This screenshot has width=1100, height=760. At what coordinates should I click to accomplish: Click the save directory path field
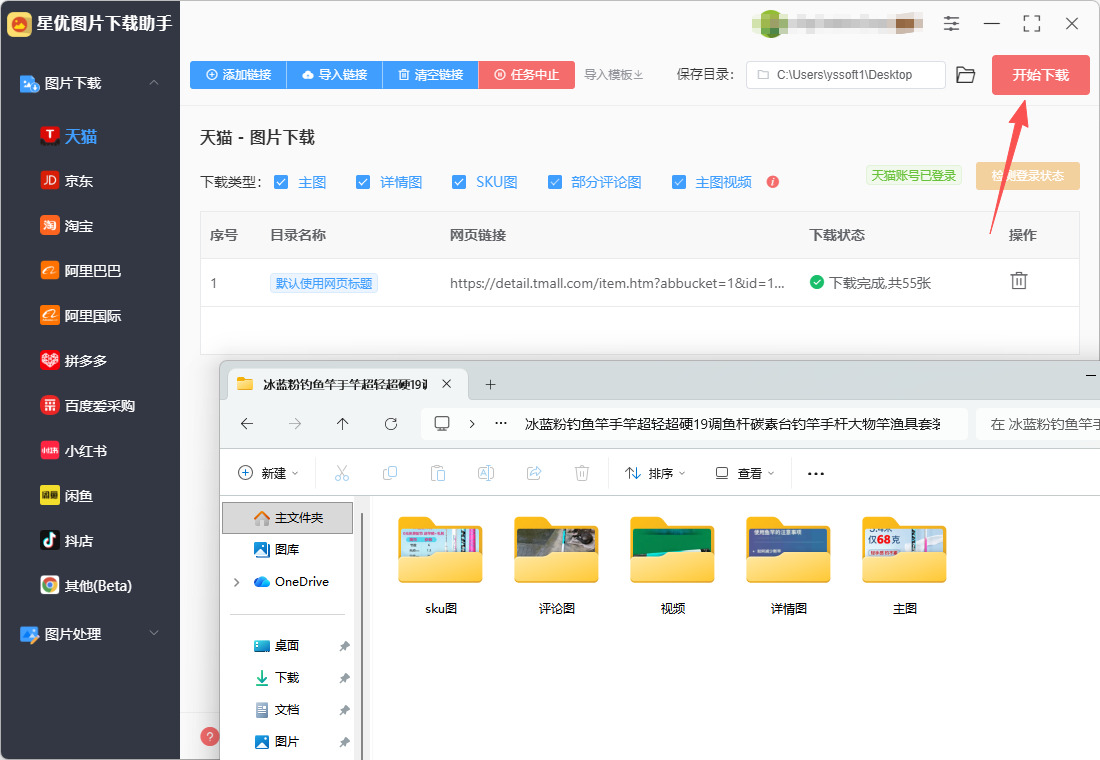845,75
